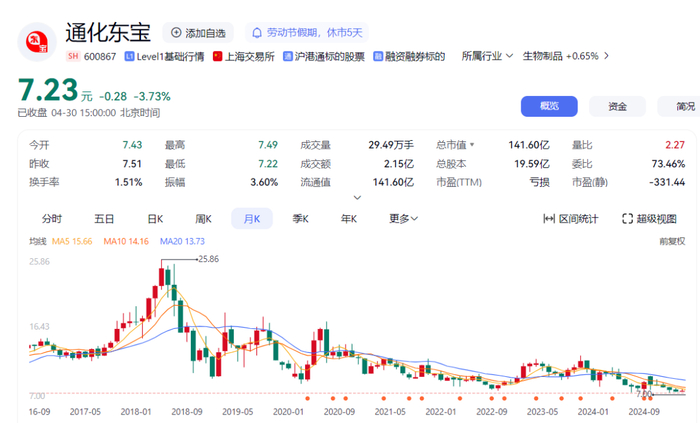The image size is (700, 423).
Task: Select the 季K chart tab
Action: [x=300, y=219]
